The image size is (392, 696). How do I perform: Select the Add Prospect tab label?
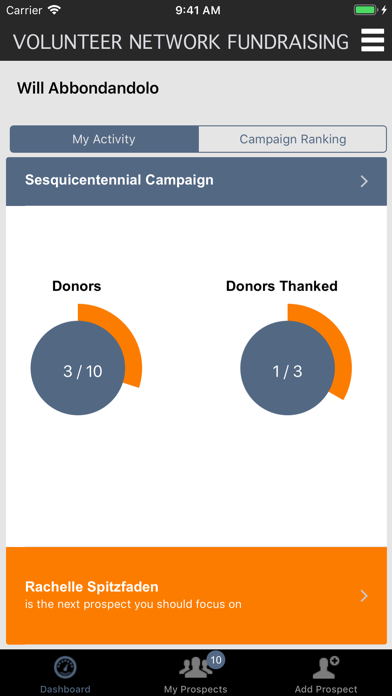click(x=326, y=689)
